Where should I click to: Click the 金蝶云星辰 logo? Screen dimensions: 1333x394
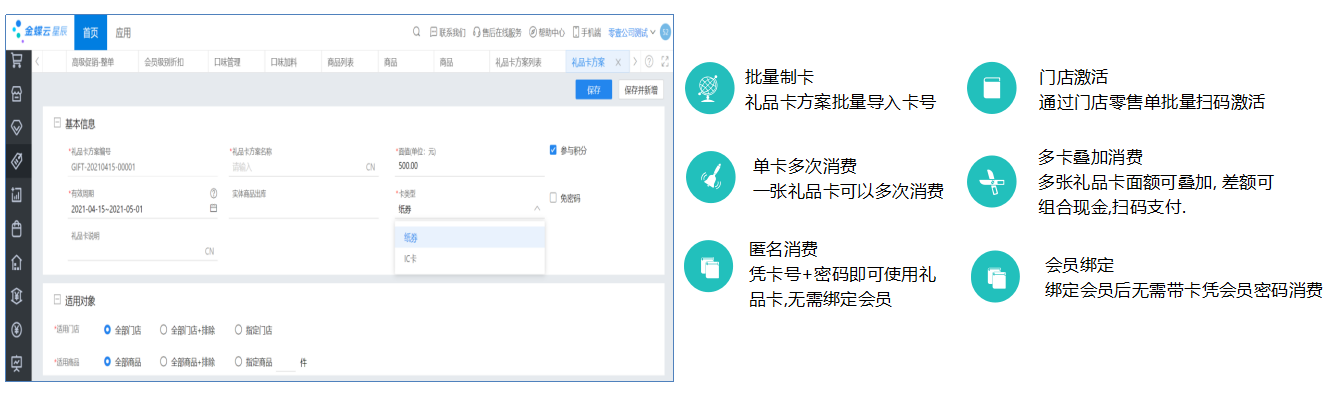point(40,32)
